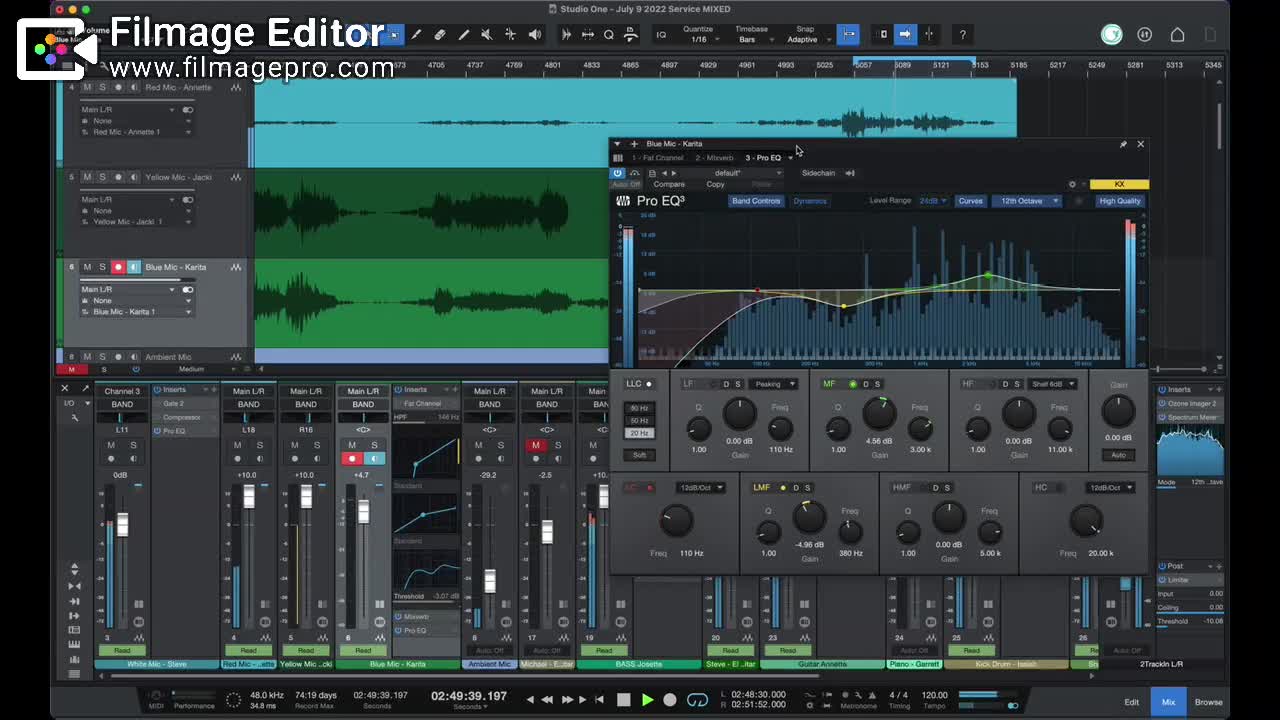
Task: Toggle the LMF band enable dot
Action: tap(783, 488)
